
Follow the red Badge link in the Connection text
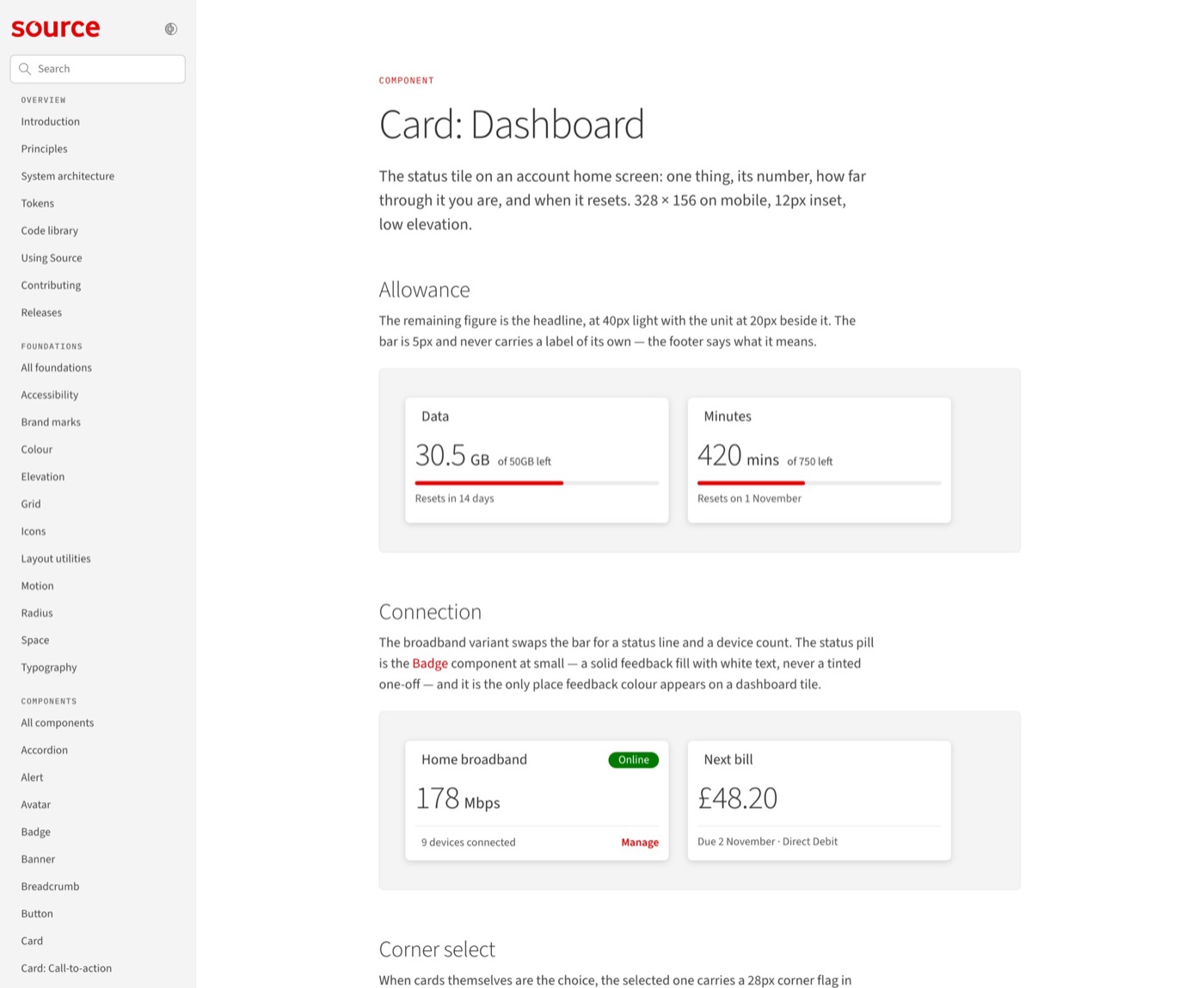(430, 664)
